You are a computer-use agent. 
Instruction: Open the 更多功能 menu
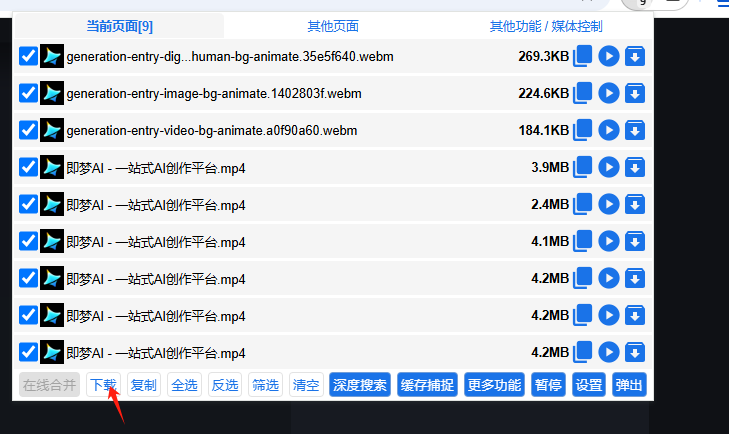(x=494, y=385)
